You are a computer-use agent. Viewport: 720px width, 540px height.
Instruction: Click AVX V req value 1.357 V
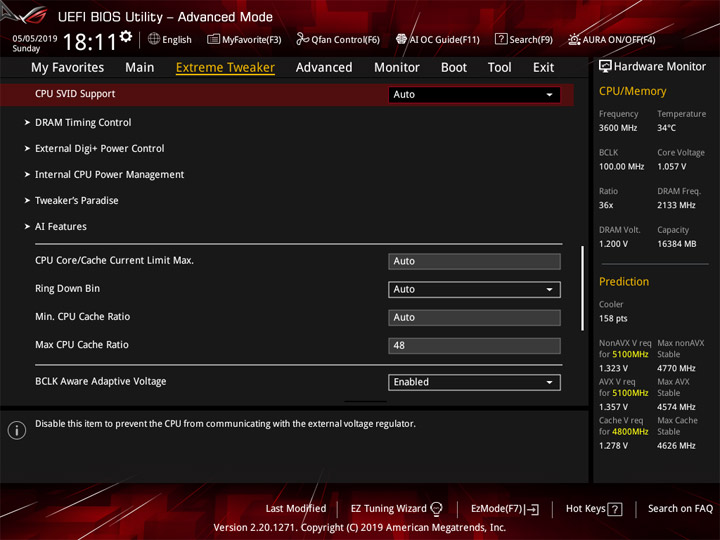[x=613, y=407]
